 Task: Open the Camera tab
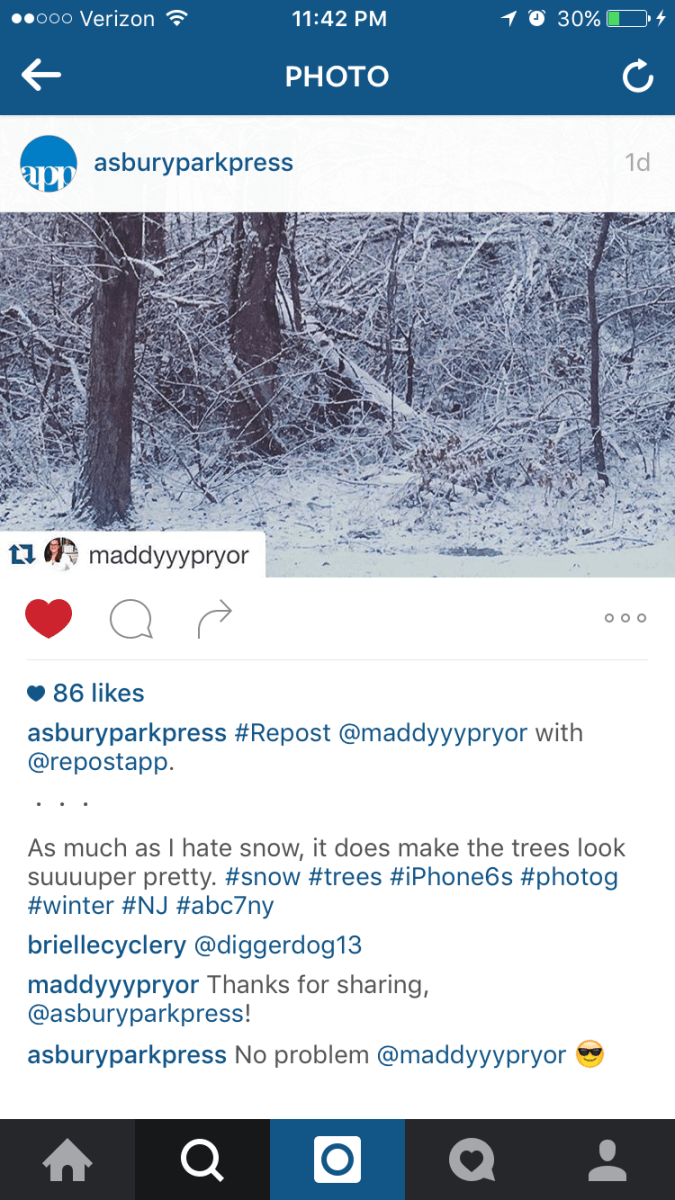point(337,1160)
